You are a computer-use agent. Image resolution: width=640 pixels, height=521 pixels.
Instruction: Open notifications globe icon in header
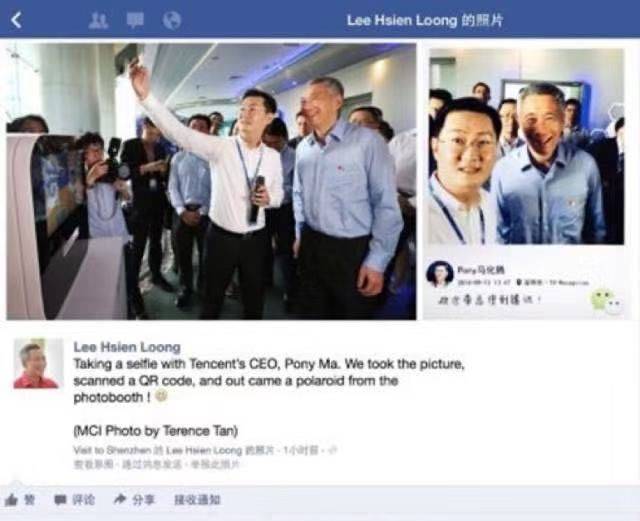171,20
